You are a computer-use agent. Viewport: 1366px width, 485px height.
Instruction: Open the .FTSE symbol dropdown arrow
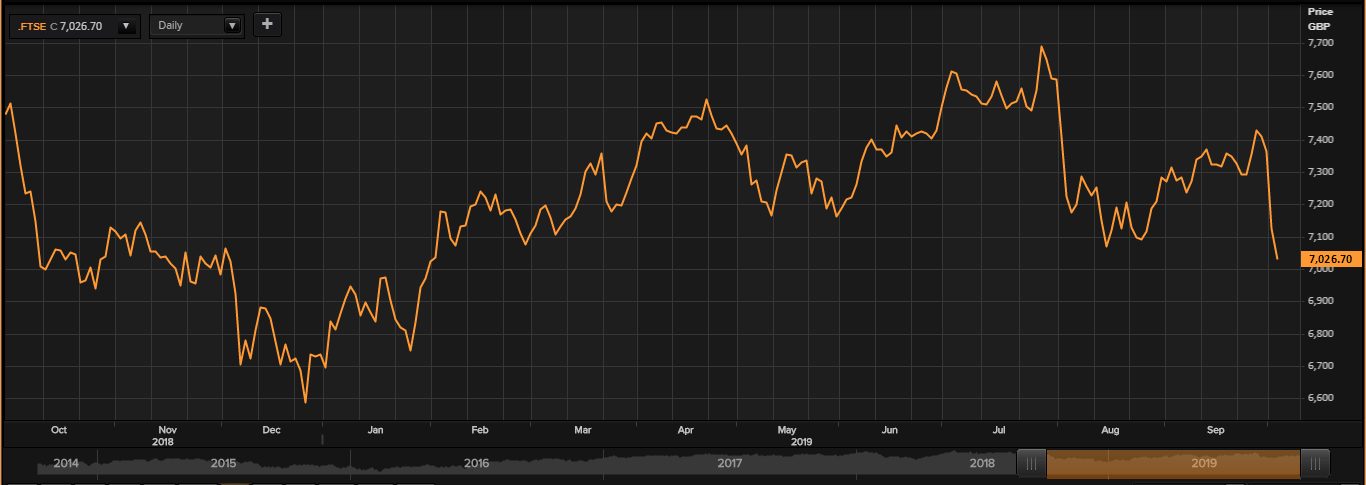(126, 25)
